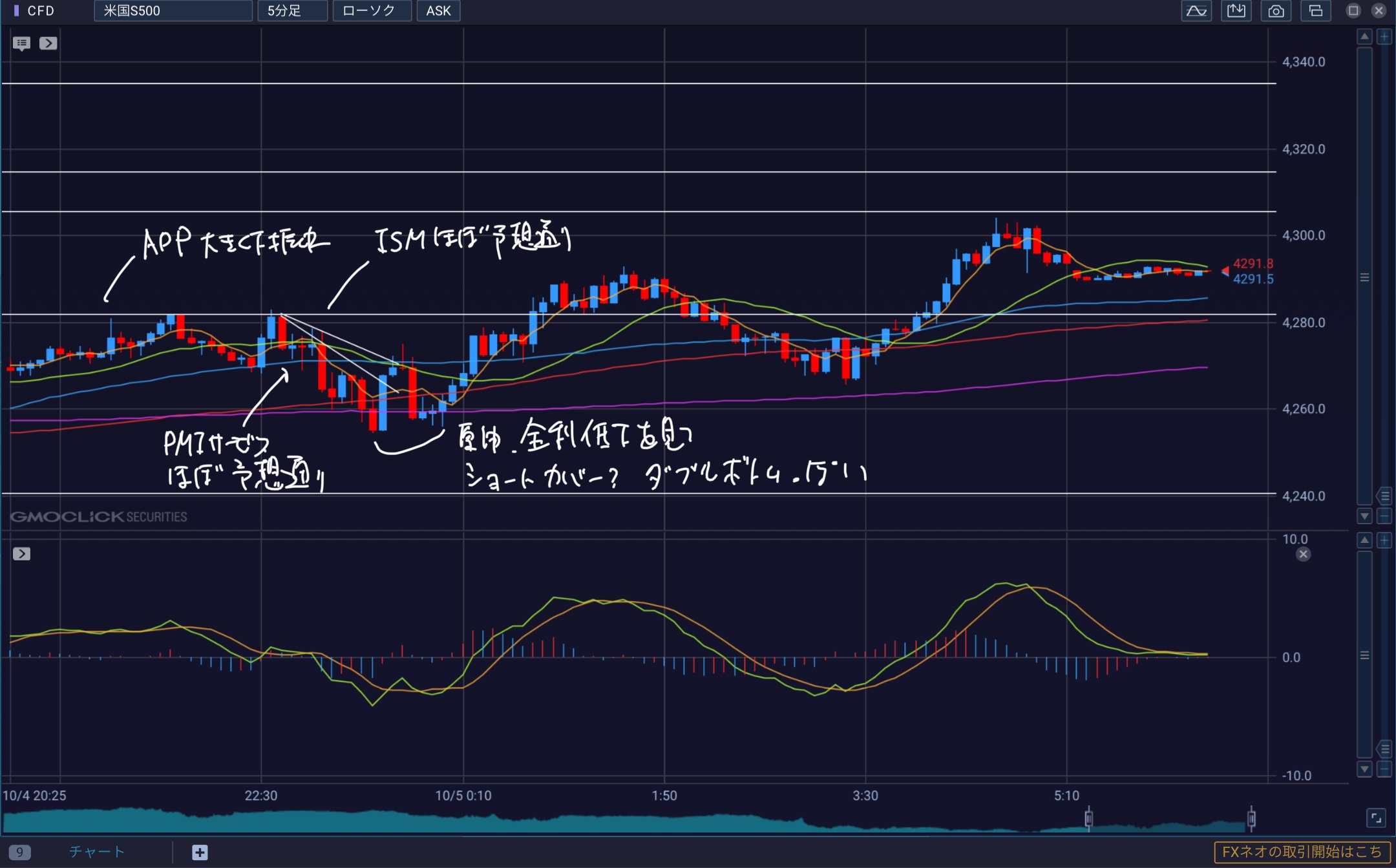Expand MACD panel legend arrow
The height and width of the screenshot is (868, 1396).
coord(21,554)
